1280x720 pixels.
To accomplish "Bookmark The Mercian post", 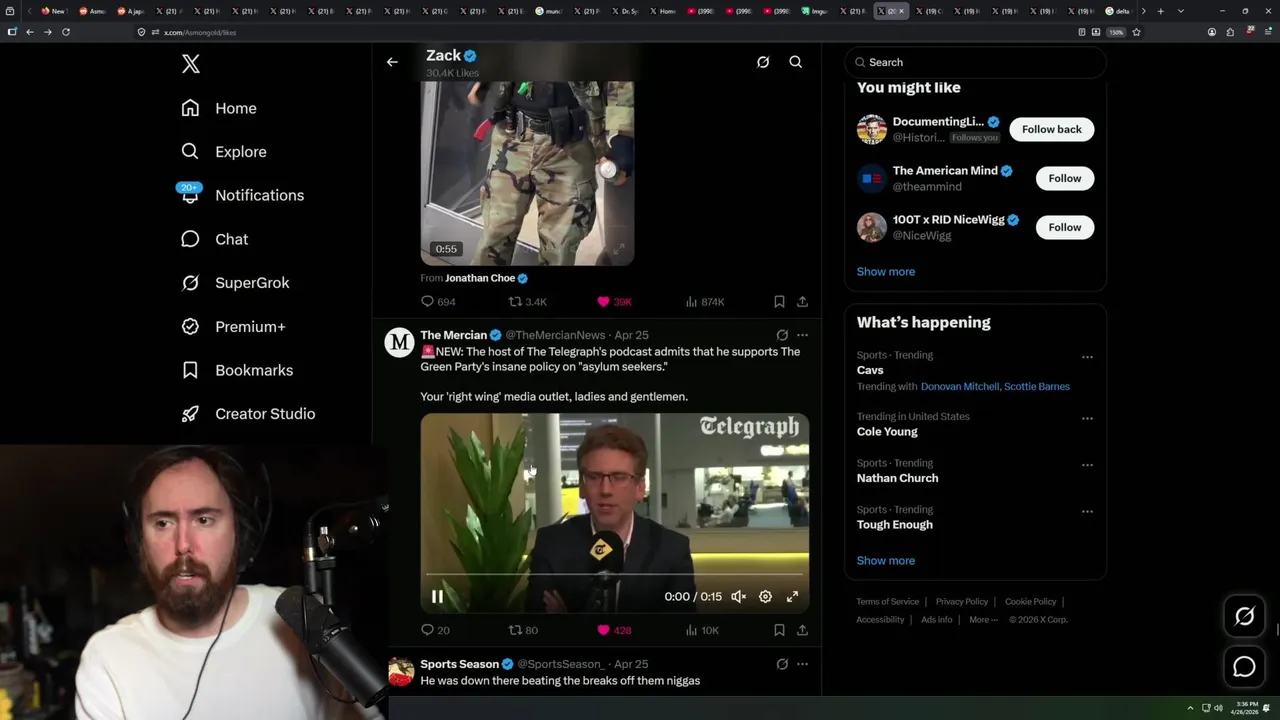I will click(x=779, y=630).
